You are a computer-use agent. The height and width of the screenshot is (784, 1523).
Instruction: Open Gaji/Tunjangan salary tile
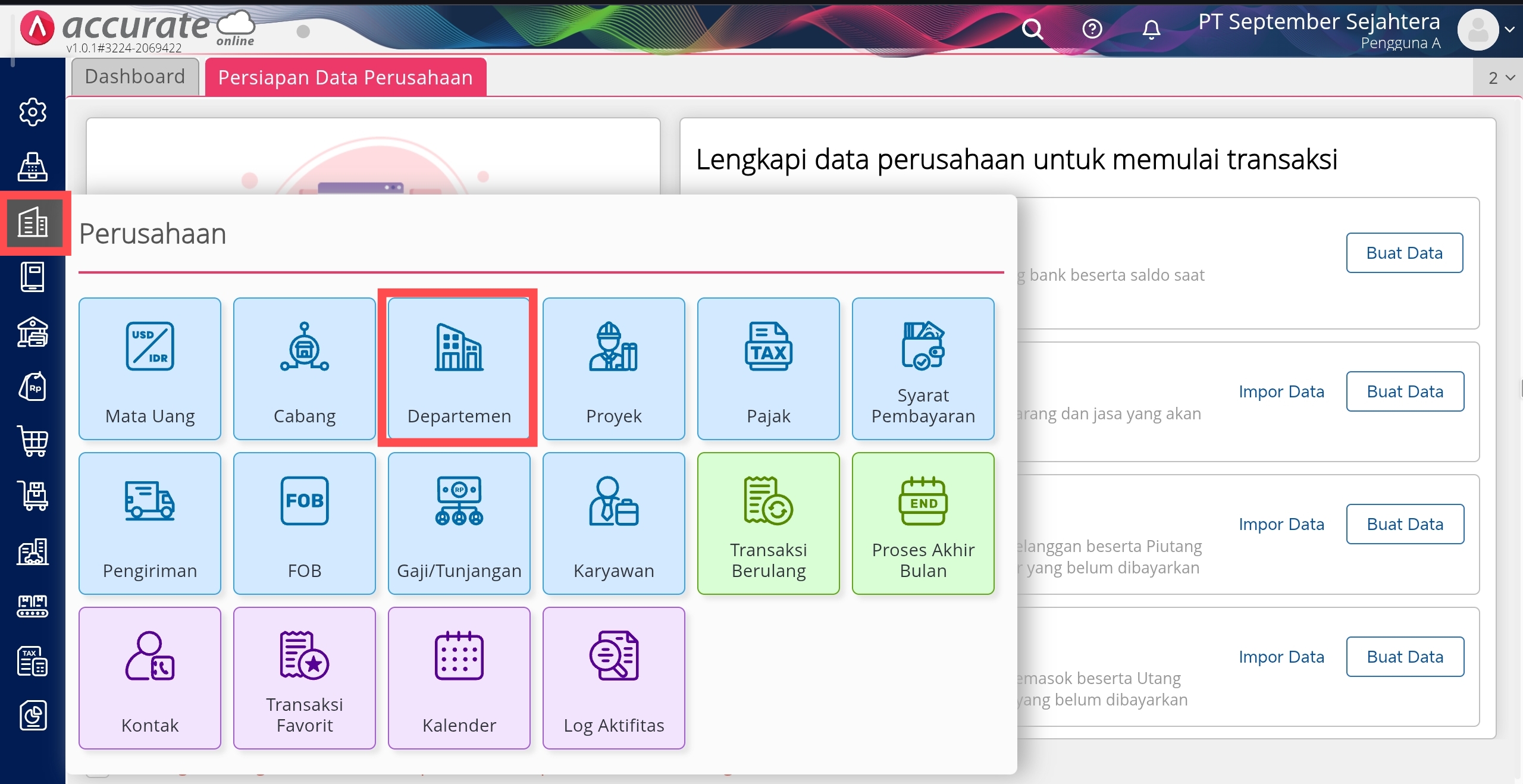459,523
